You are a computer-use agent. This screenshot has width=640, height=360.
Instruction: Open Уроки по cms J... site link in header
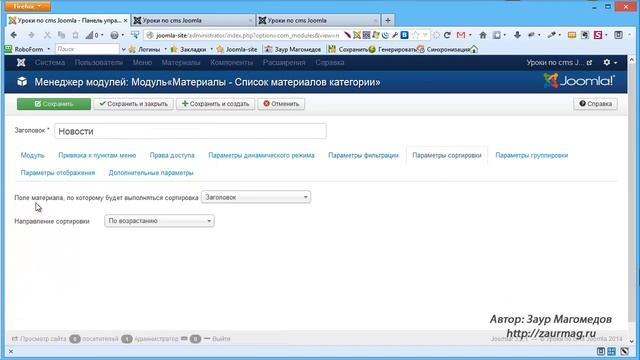559,62
